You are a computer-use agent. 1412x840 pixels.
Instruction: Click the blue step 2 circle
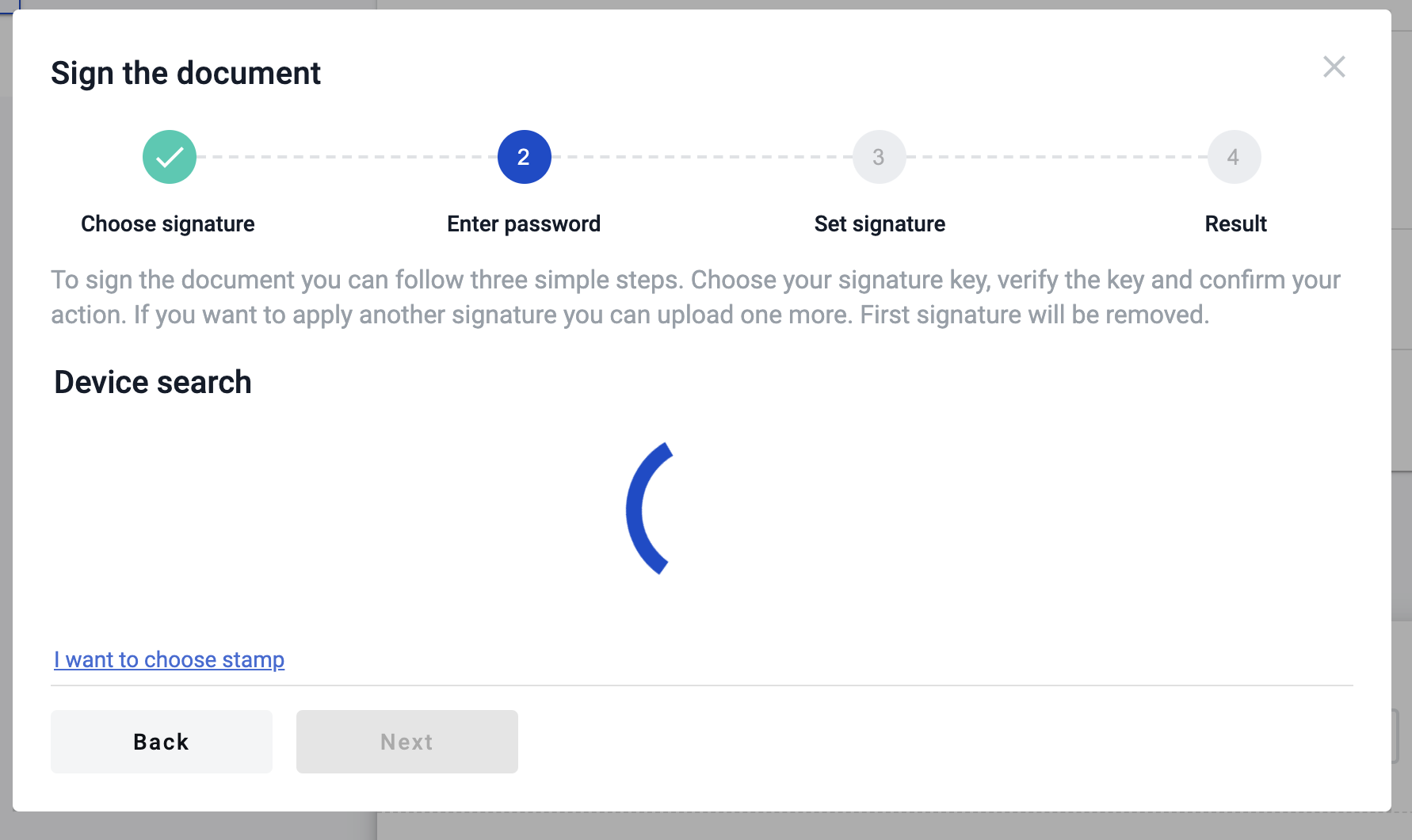coord(524,157)
